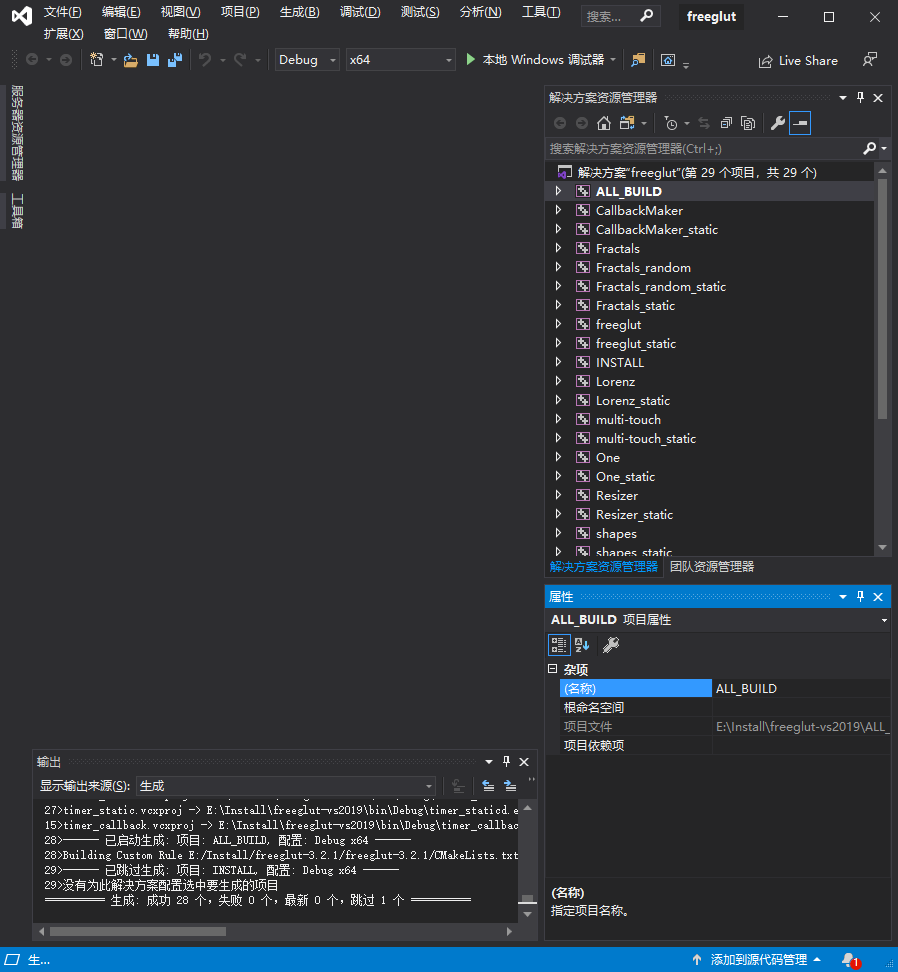Open the 工具(T) menu
Viewport: 898px width, 972px height.
[541, 12]
